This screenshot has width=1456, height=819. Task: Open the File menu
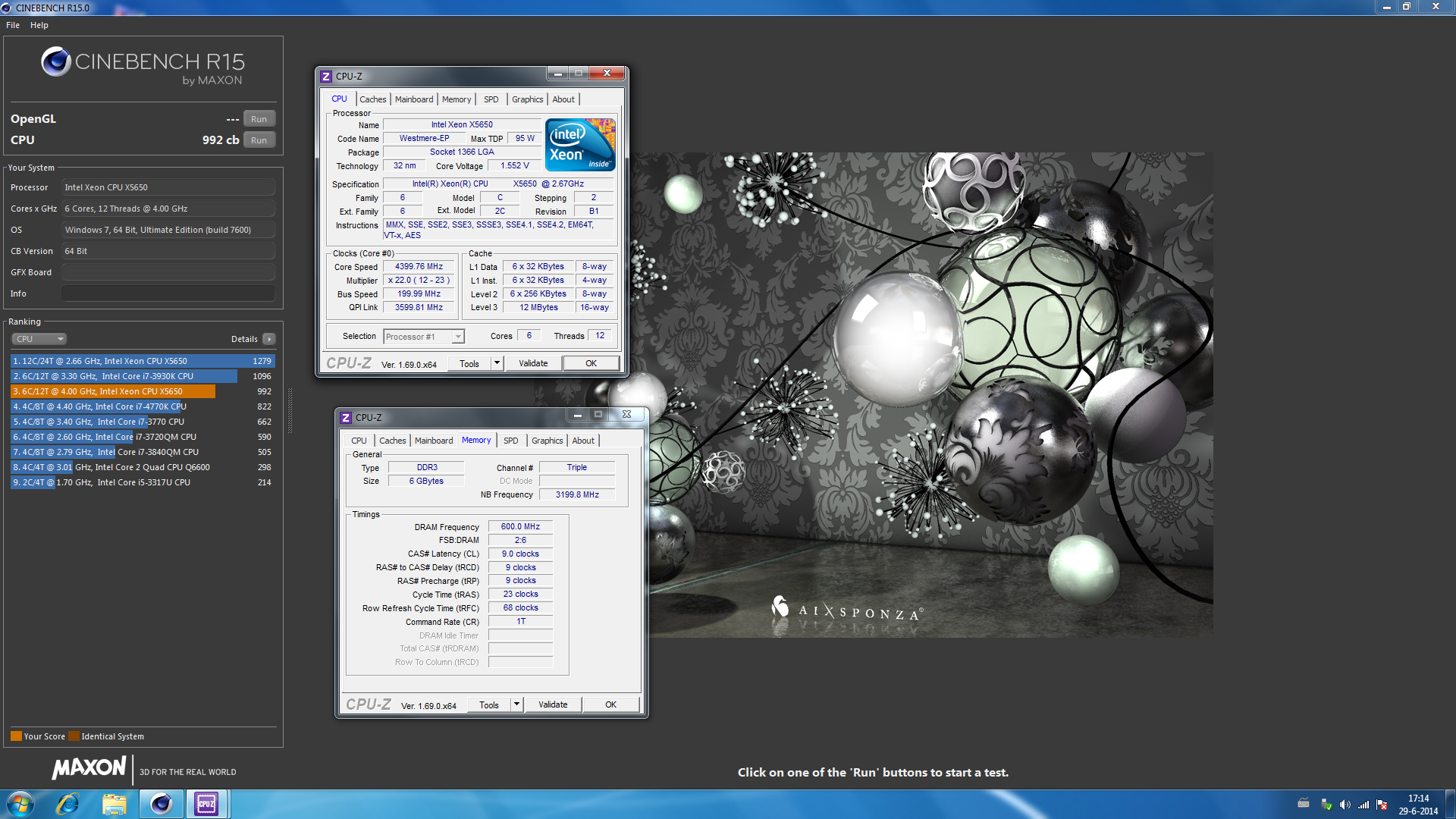point(13,25)
